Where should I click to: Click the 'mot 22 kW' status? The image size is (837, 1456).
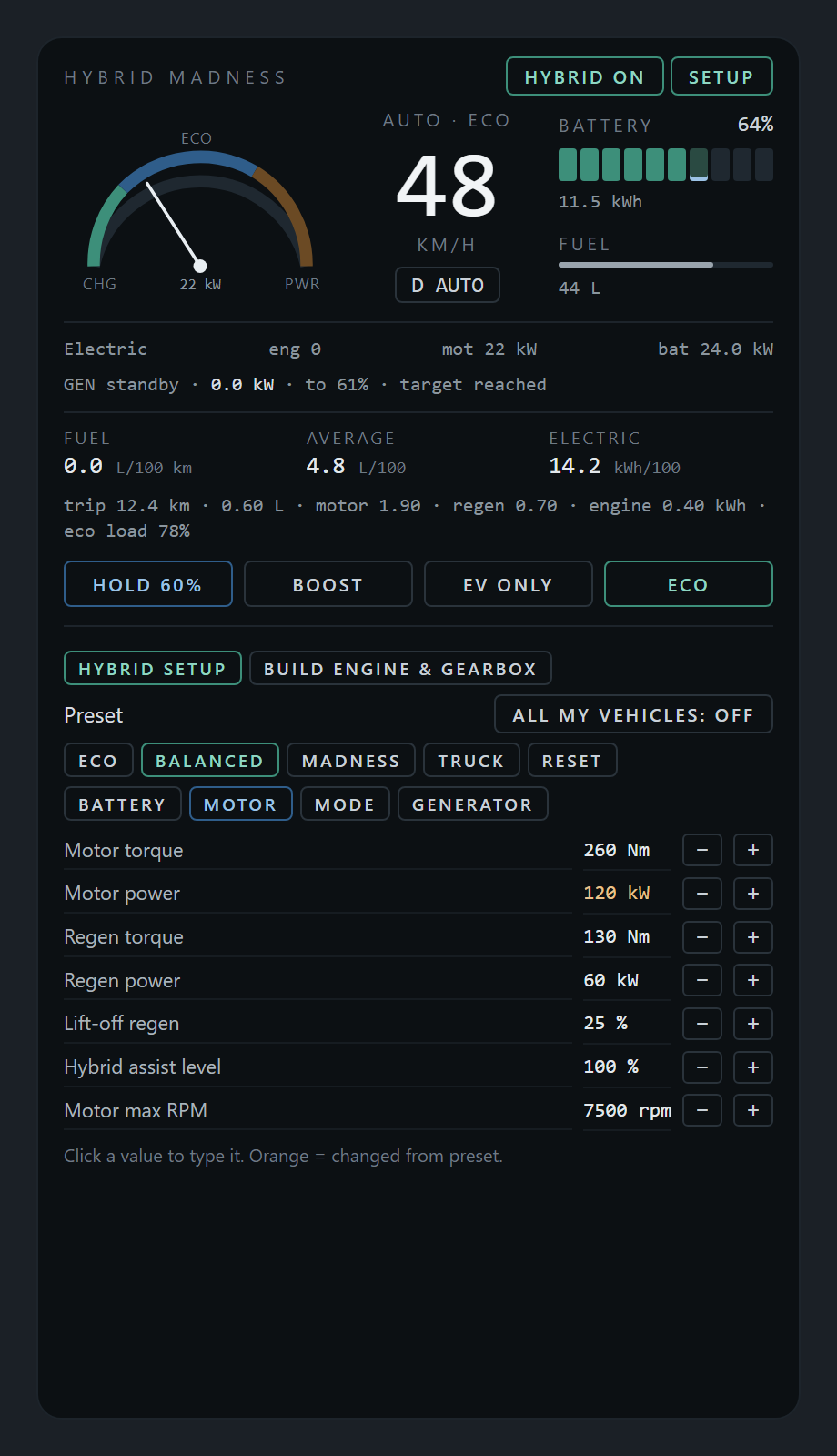pos(489,349)
